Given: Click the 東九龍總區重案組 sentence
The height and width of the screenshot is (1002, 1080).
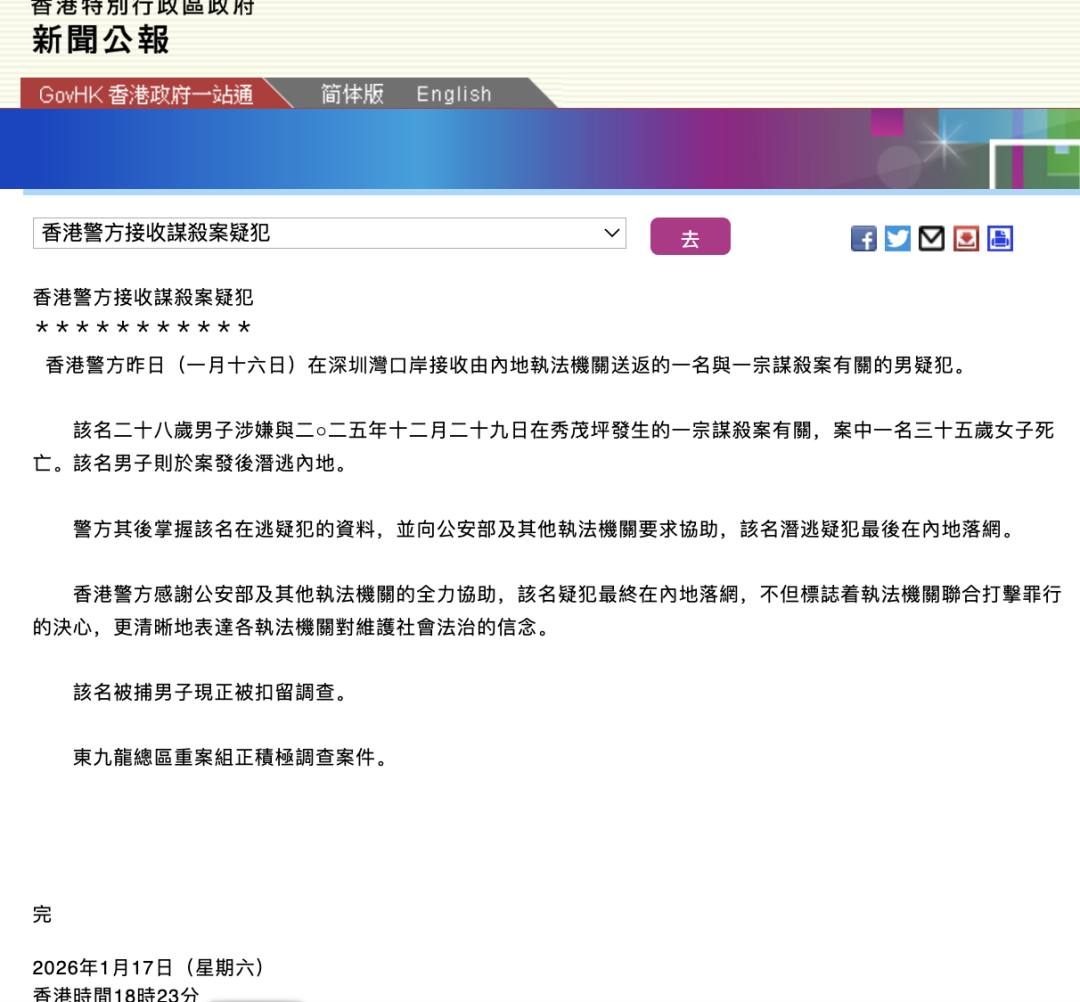Looking at the screenshot, I should click(229, 758).
